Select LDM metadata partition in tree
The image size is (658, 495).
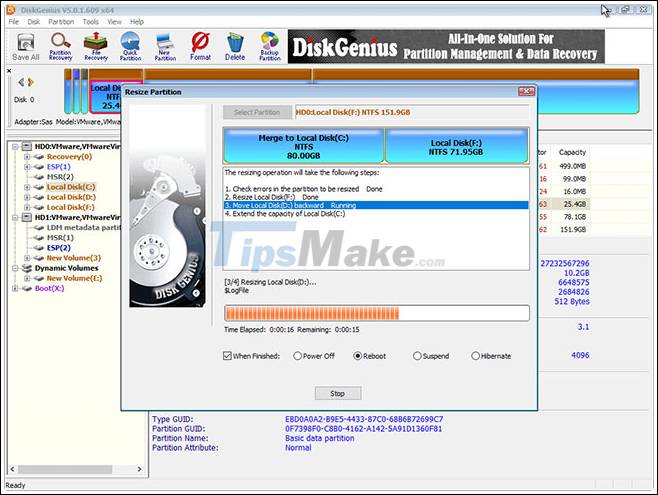click(x=83, y=227)
